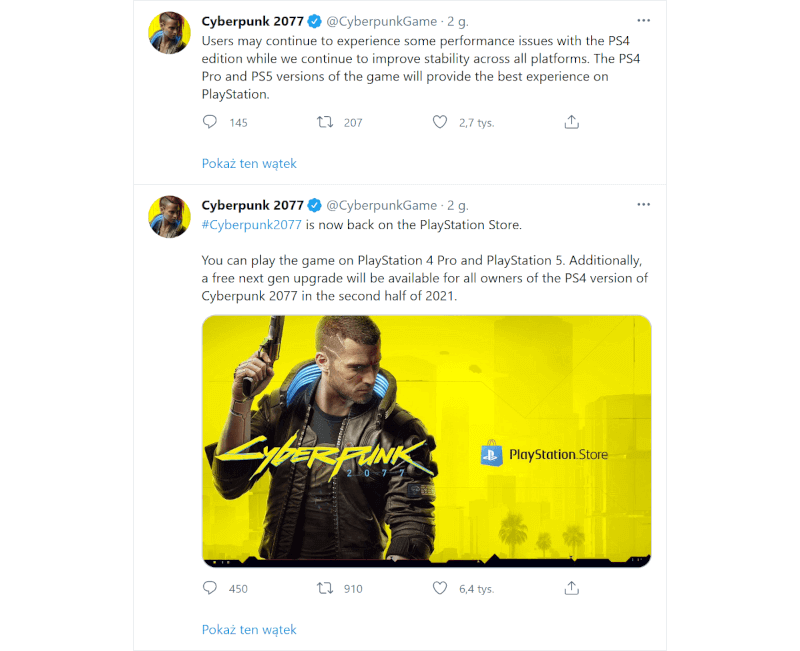Image resolution: width=800 pixels, height=651 pixels.
Task: Like the tweet with 6,4 tys. likes
Action: pyautogui.click(x=440, y=588)
